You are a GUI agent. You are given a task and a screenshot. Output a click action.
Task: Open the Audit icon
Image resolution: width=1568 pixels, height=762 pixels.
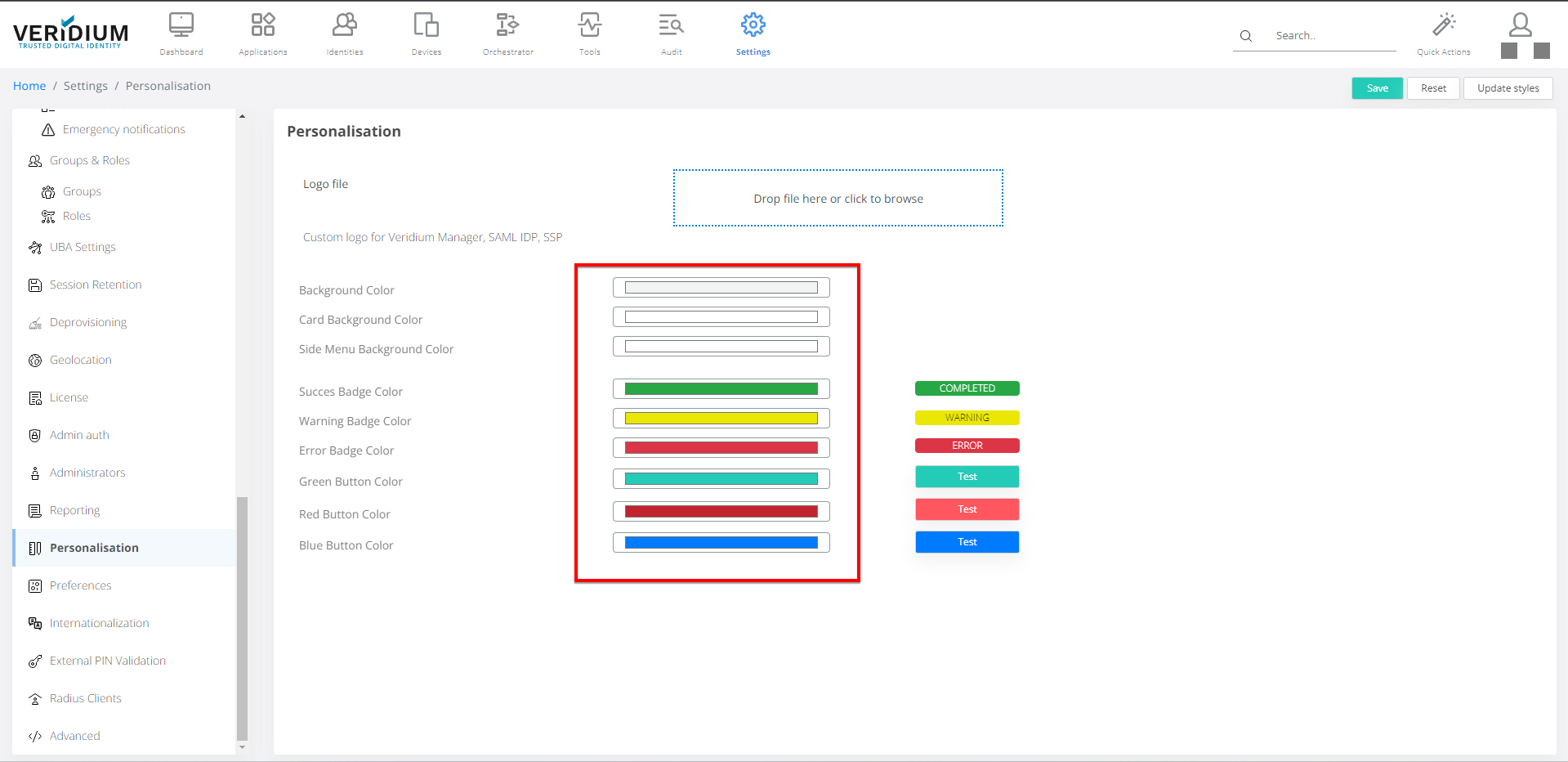point(671,25)
